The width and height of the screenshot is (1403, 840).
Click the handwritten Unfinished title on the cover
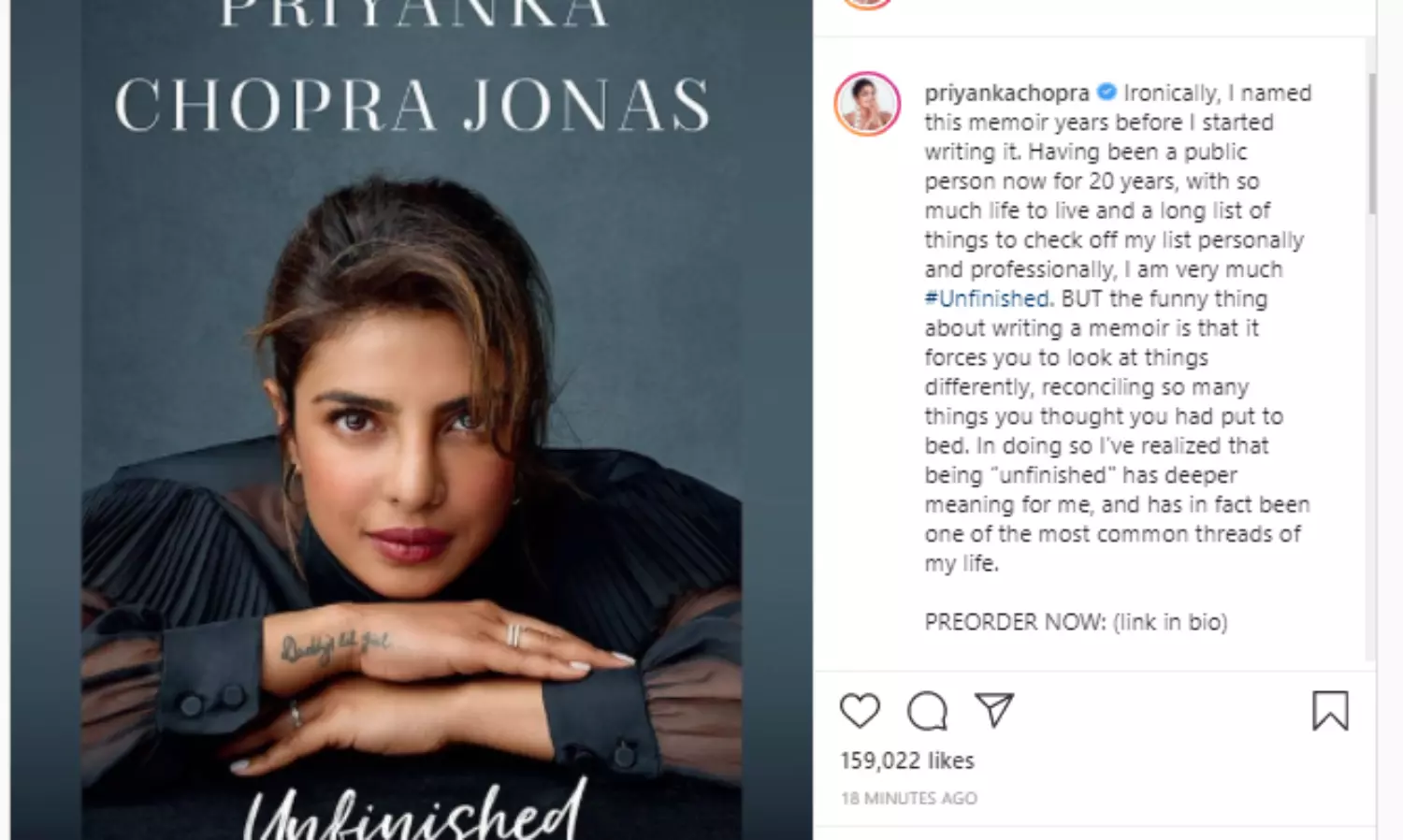click(x=415, y=810)
